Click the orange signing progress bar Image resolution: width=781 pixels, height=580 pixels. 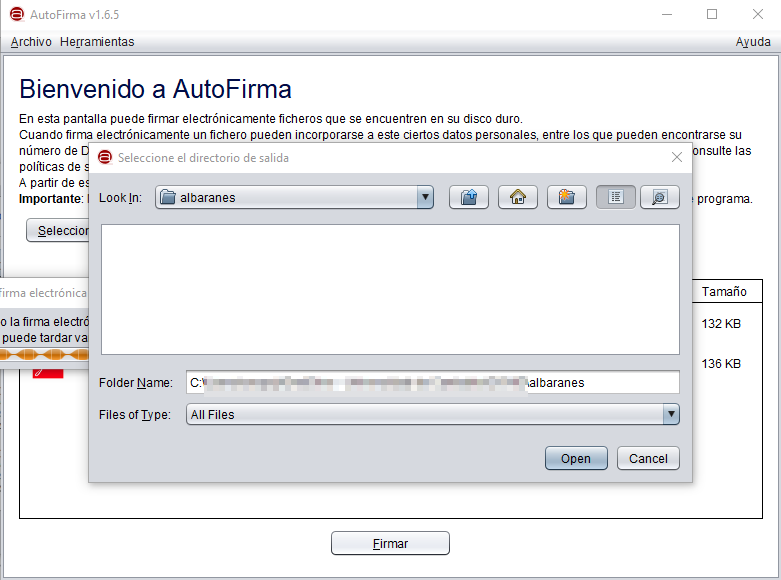(x=44, y=355)
